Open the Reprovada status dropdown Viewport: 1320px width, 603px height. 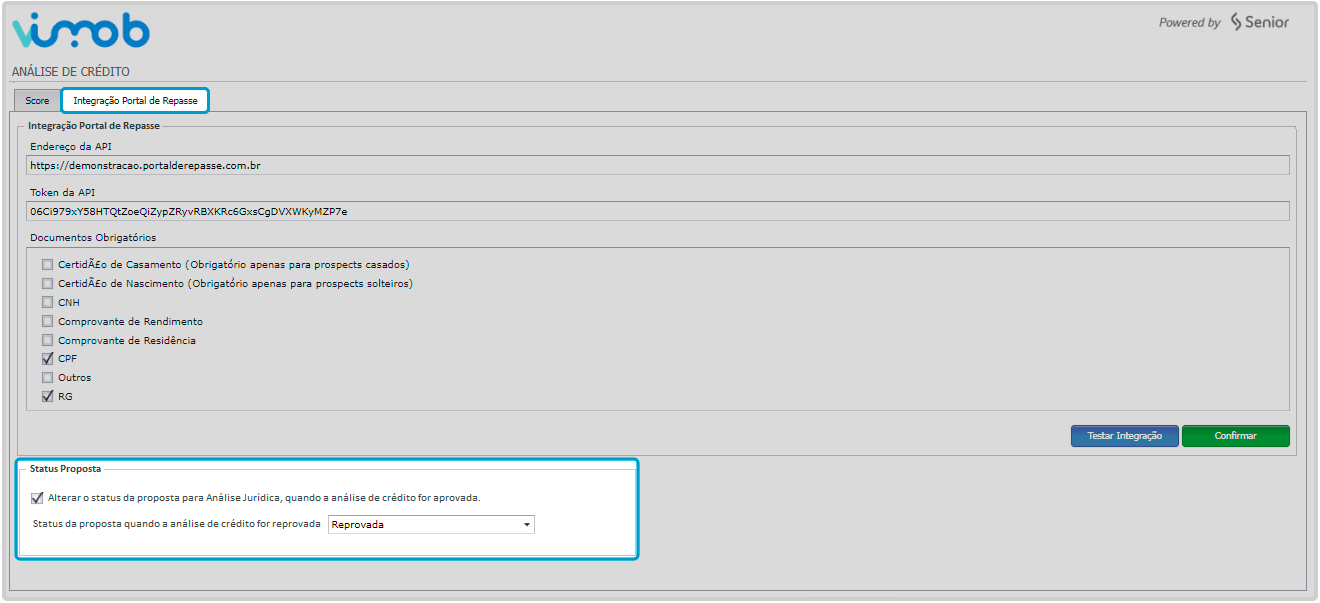pyautogui.click(x=431, y=524)
